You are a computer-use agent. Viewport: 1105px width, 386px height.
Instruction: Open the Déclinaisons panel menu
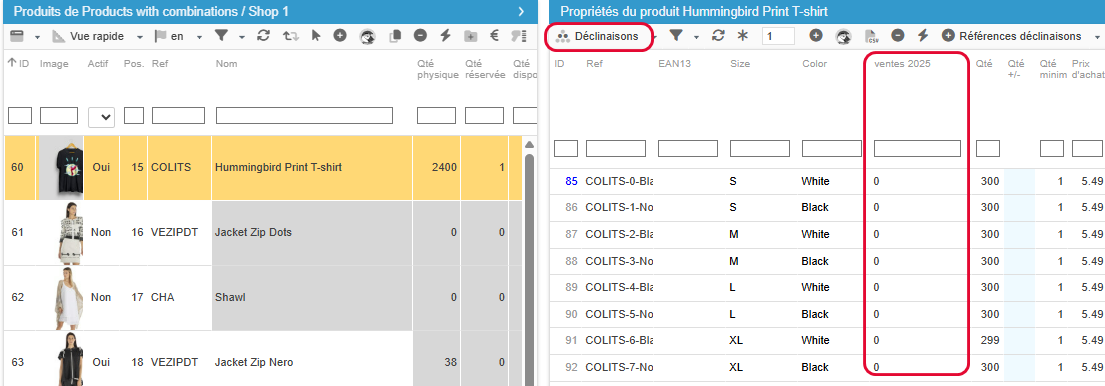click(599, 36)
